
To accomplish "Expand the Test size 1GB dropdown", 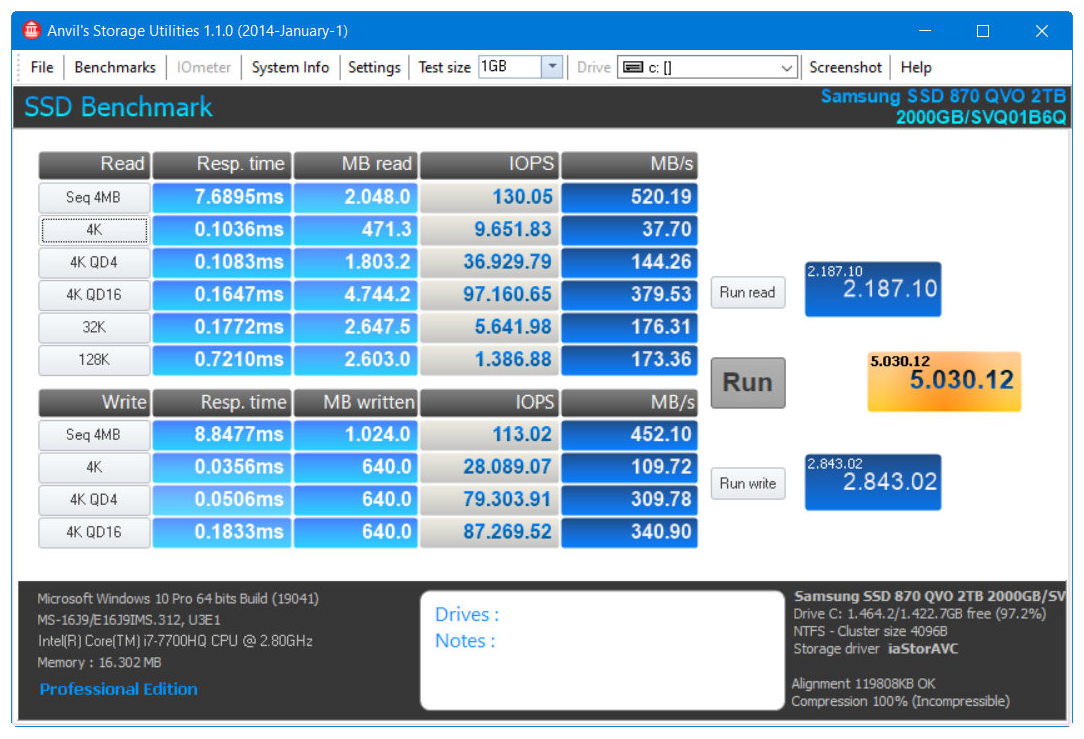I will click(x=552, y=67).
